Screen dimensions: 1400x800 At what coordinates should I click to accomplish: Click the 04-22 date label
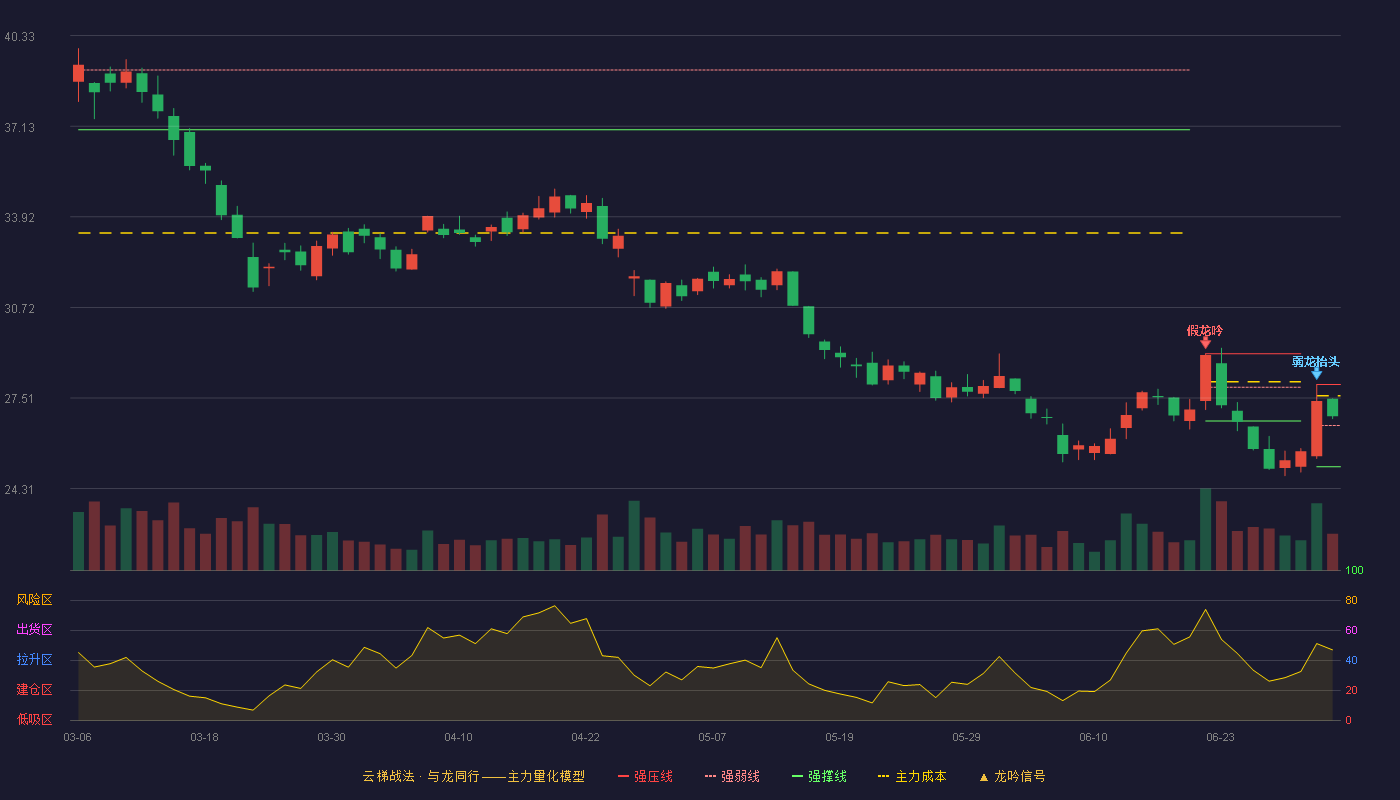585,737
